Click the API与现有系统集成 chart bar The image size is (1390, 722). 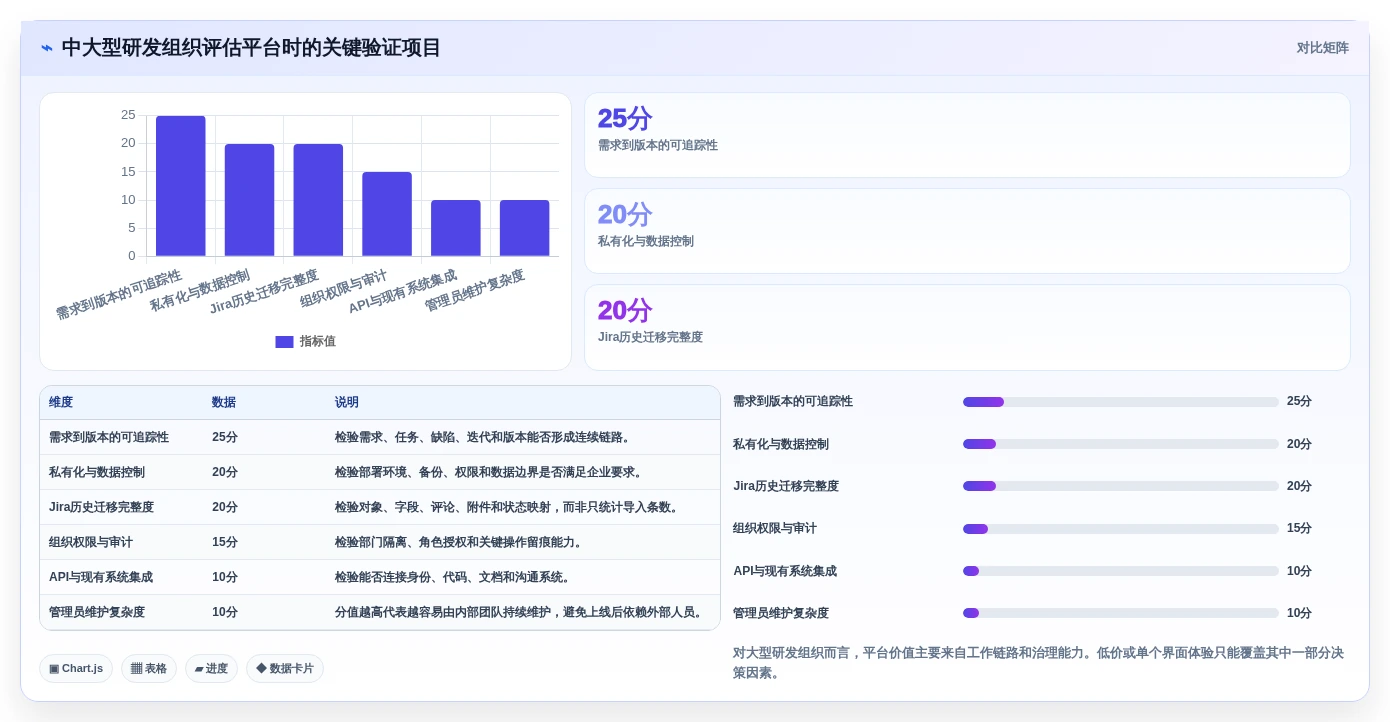coord(456,228)
